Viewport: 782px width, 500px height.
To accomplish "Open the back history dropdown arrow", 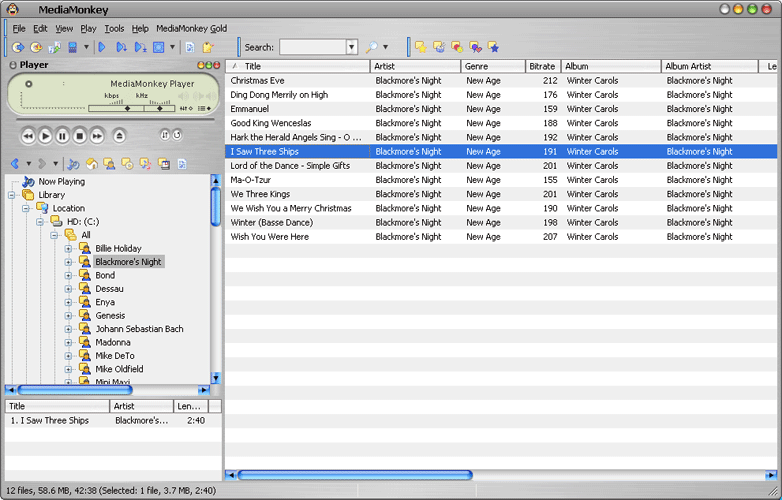I will pos(28,164).
